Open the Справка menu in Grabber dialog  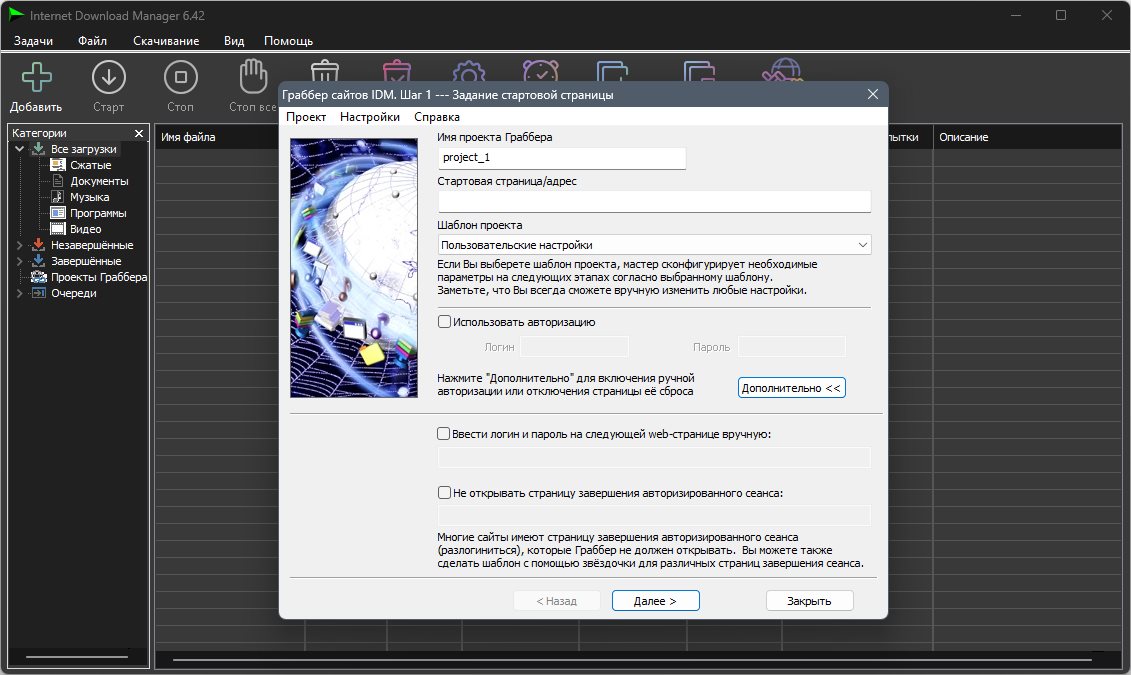[x=437, y=117]
